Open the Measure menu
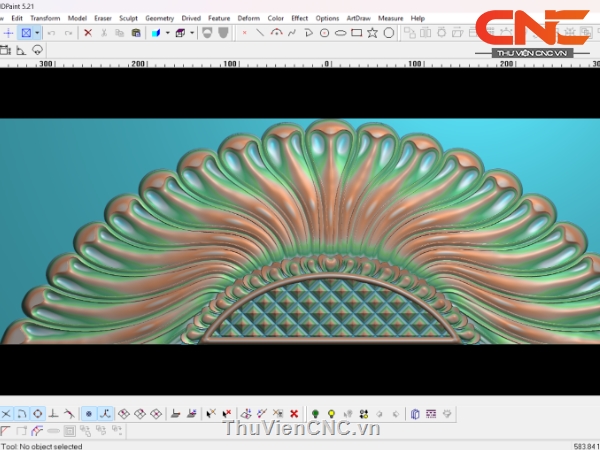The height and width of the screenshot is (450, 600). [x=390, y=18]
